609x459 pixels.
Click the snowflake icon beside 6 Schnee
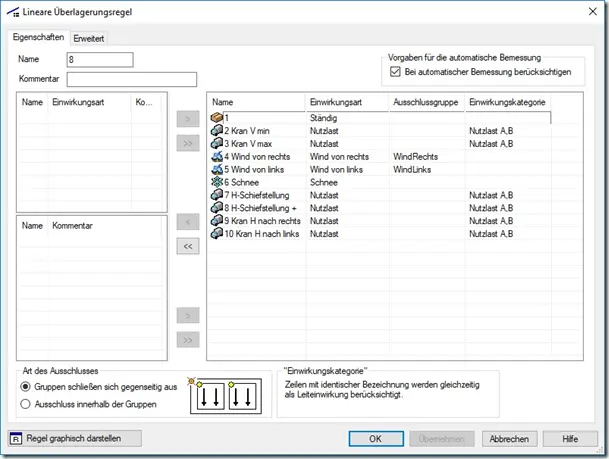click(217, 182)
